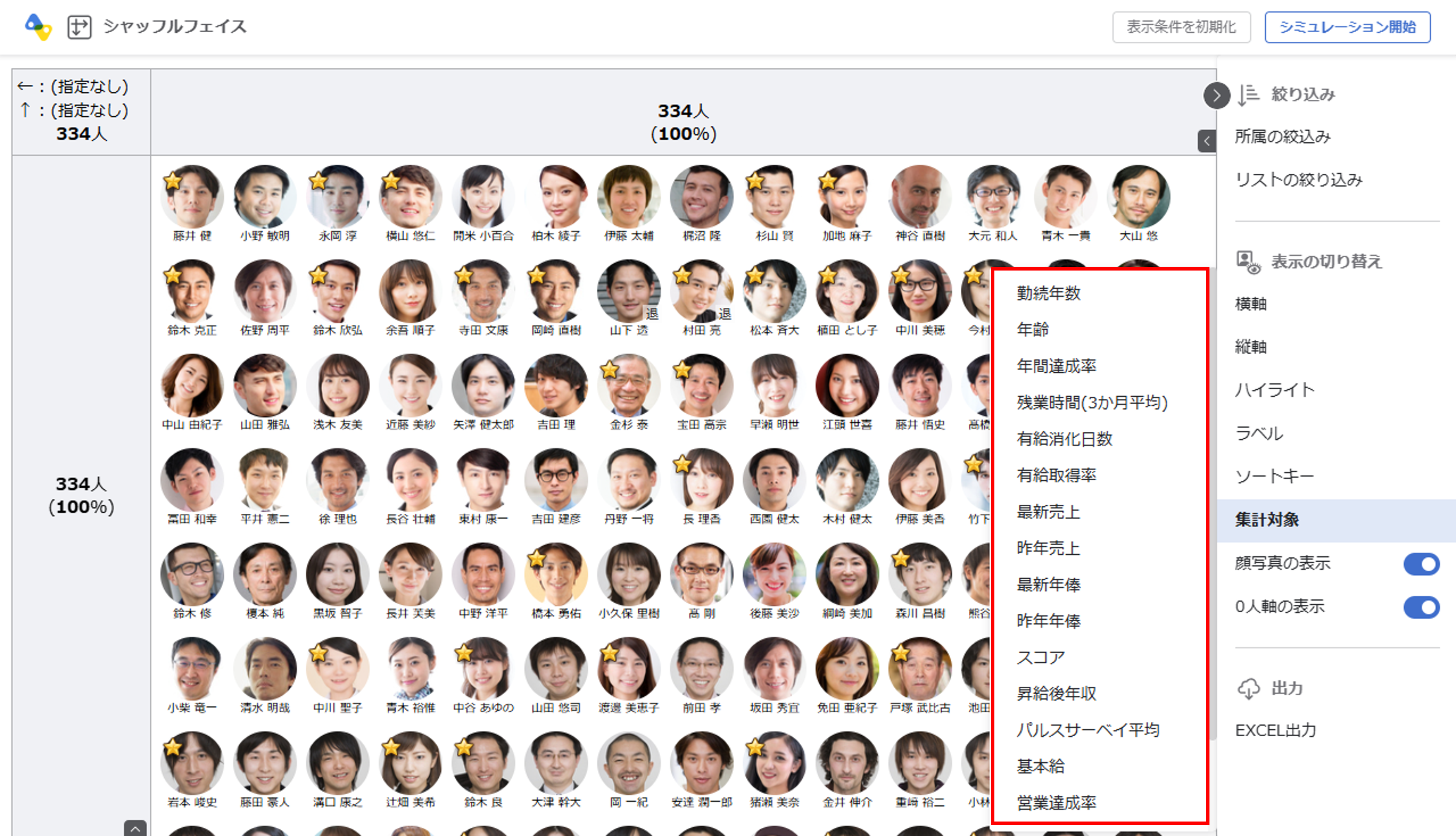Select 有給消化日数 from the list

coord(1064,438)
